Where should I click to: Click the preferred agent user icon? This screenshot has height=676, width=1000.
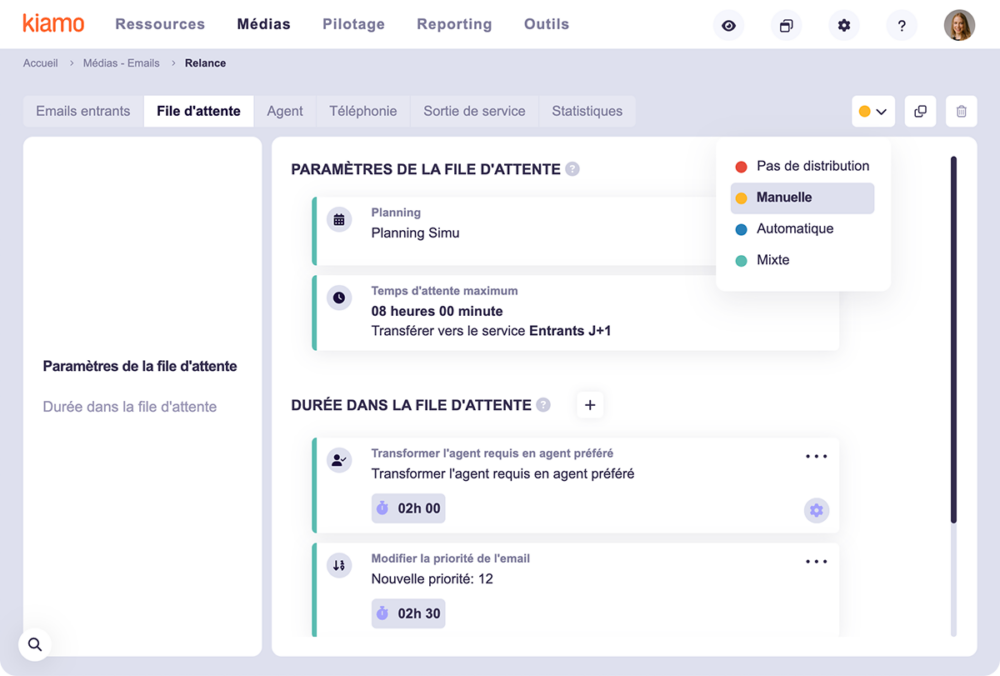(x=339, y=460)
